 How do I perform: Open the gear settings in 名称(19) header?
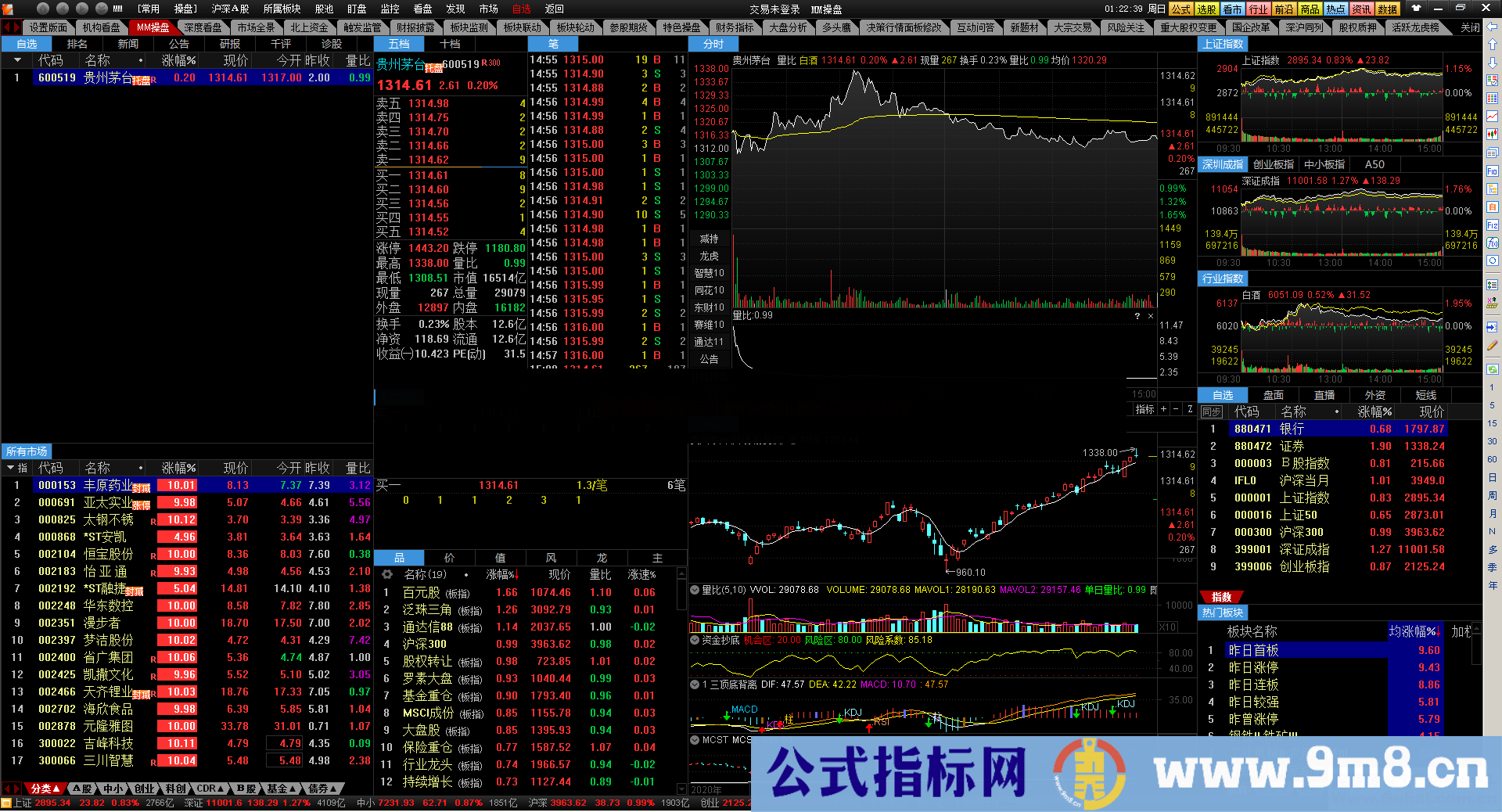point(387,574)
